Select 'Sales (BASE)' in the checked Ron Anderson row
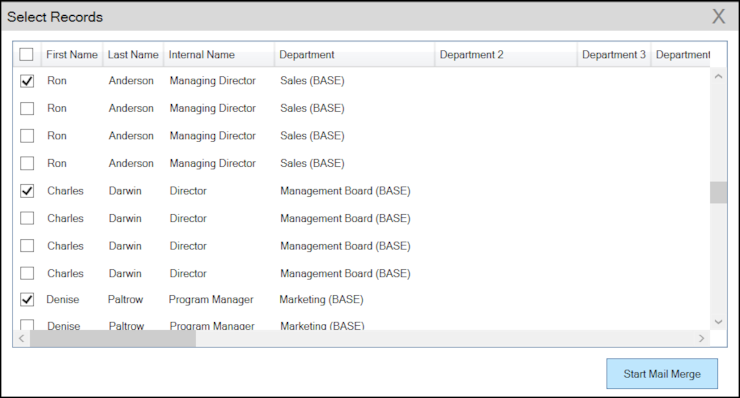Screen dimensions: 740x398 312,81
